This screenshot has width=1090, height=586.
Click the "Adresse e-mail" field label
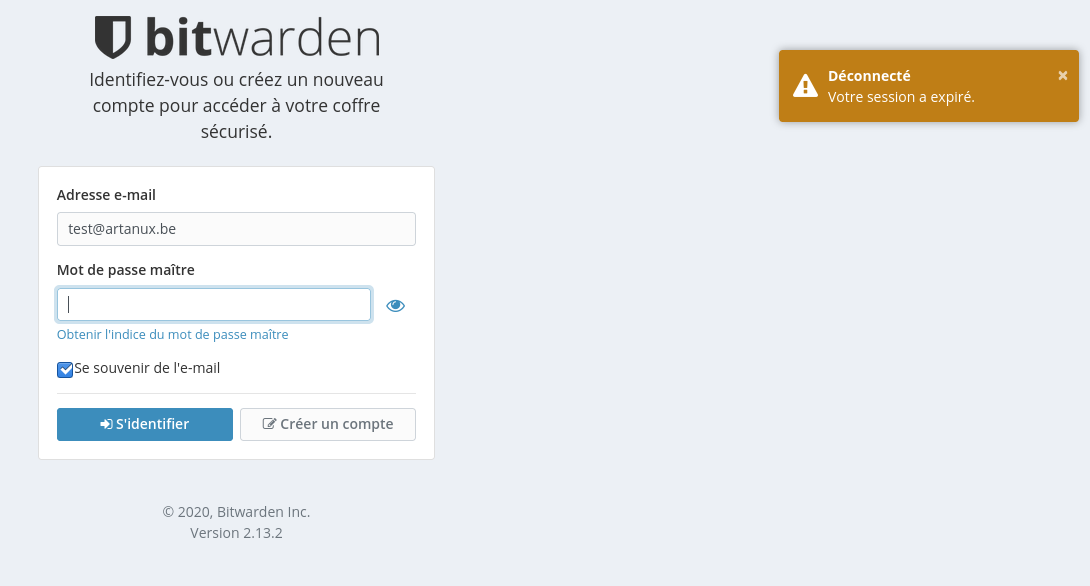coord(106,195)
